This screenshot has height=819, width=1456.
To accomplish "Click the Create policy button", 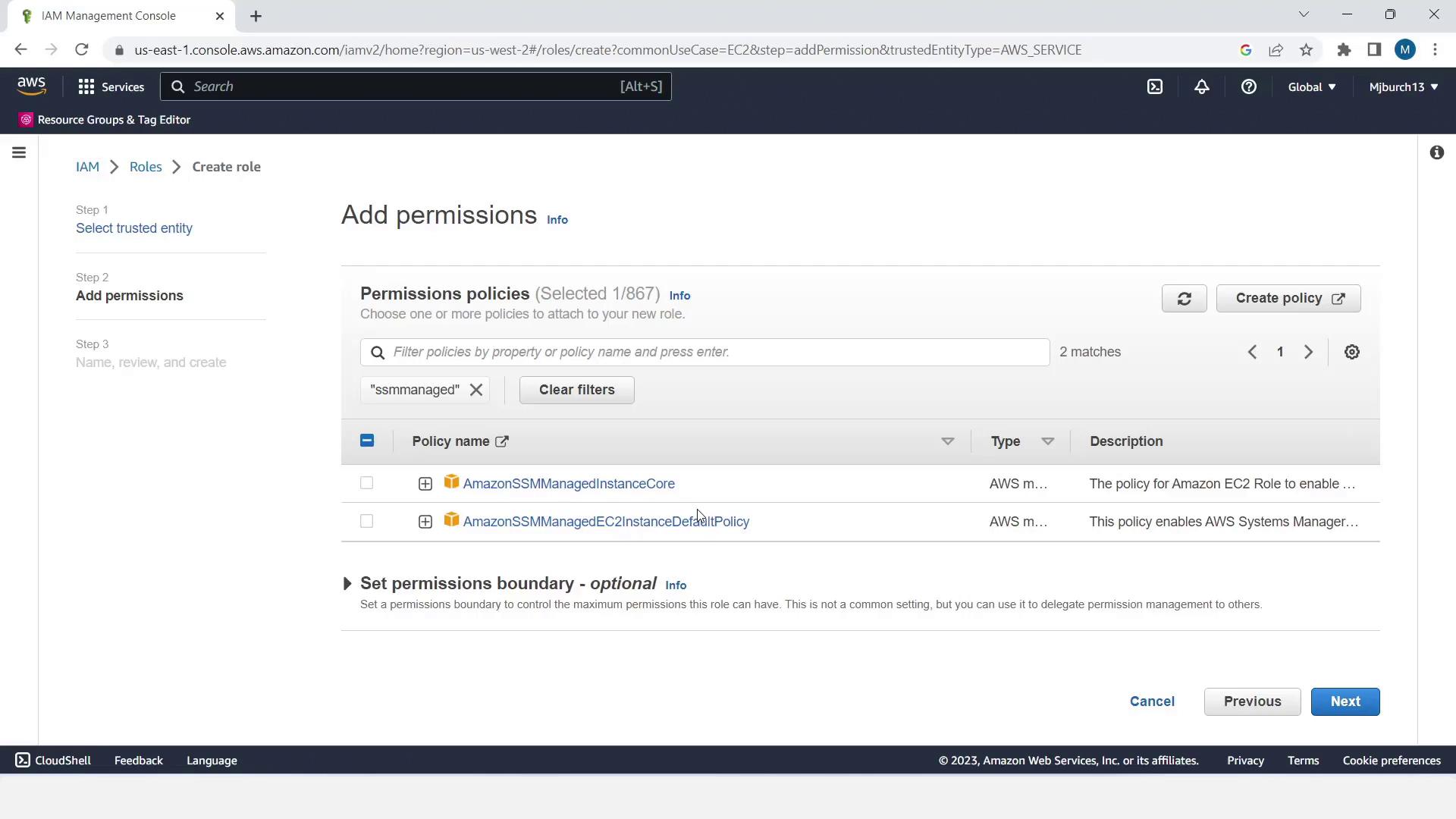I will click(x=1288, y=298).
